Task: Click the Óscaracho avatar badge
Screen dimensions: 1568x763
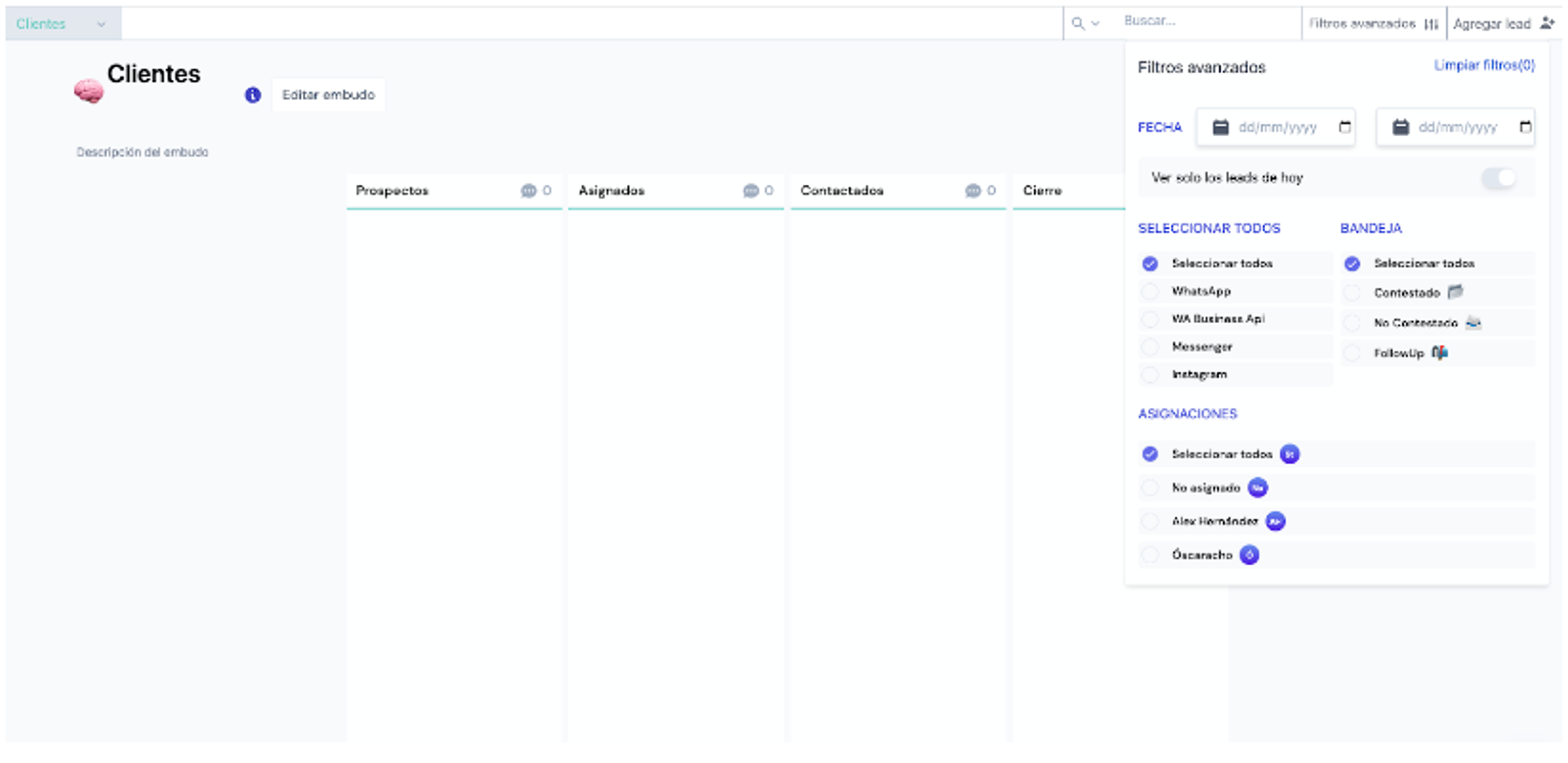Action: 1249,555
